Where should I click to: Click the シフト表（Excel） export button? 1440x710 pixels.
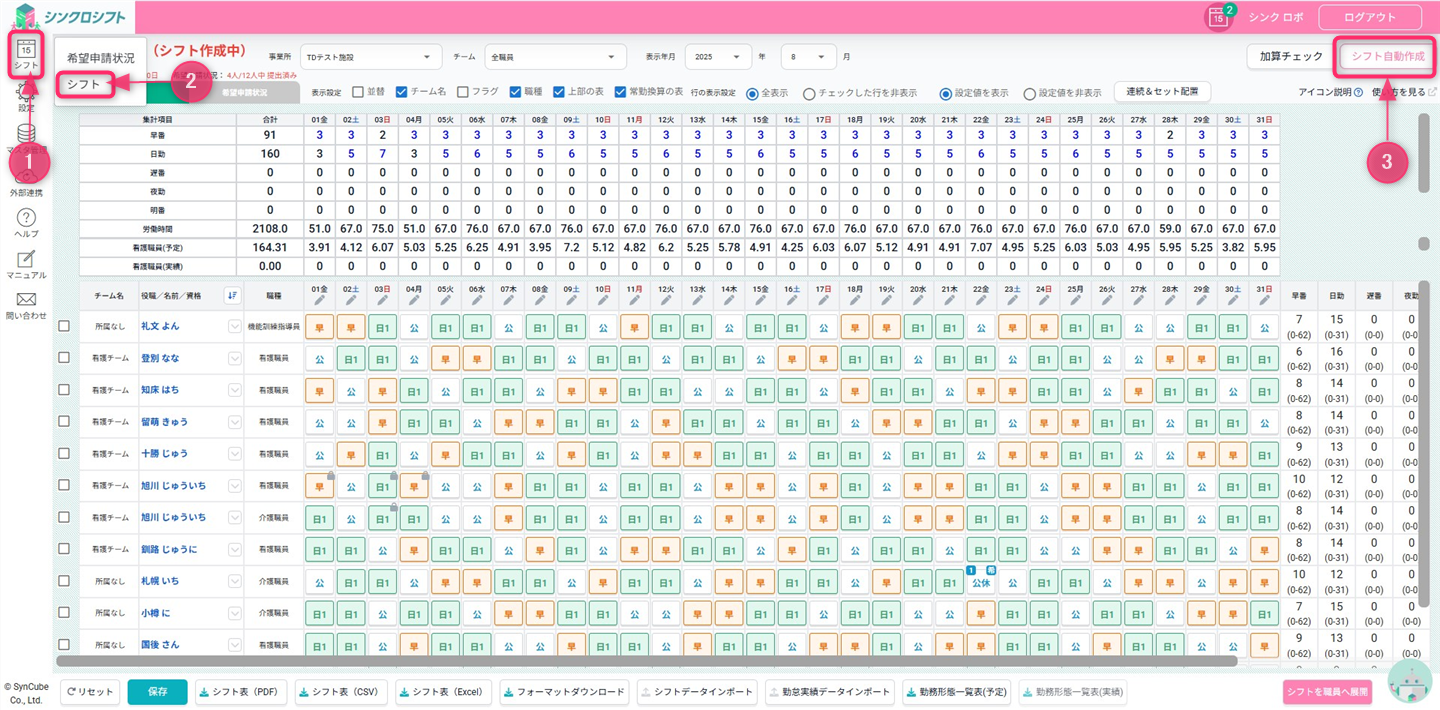444,691
